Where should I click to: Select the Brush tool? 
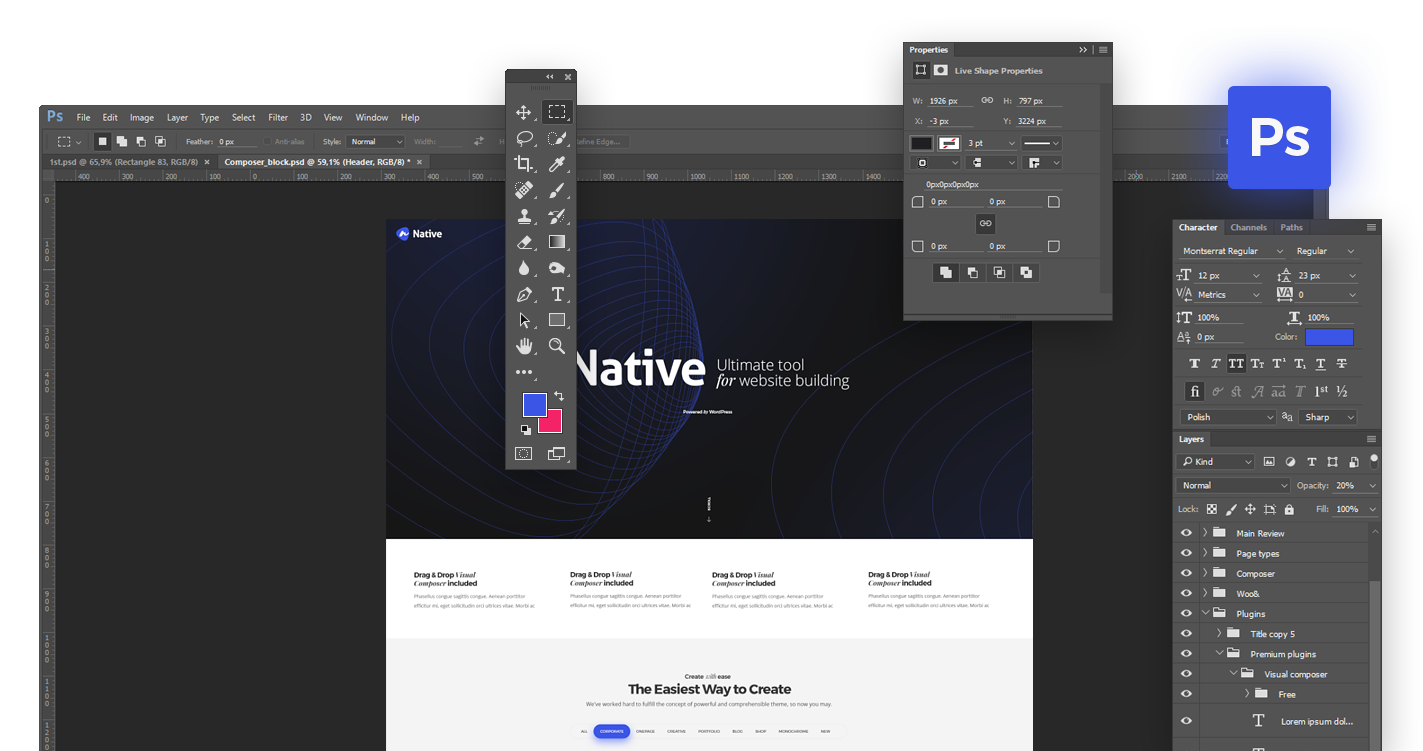pyautogui.click(x=557, y=190)
